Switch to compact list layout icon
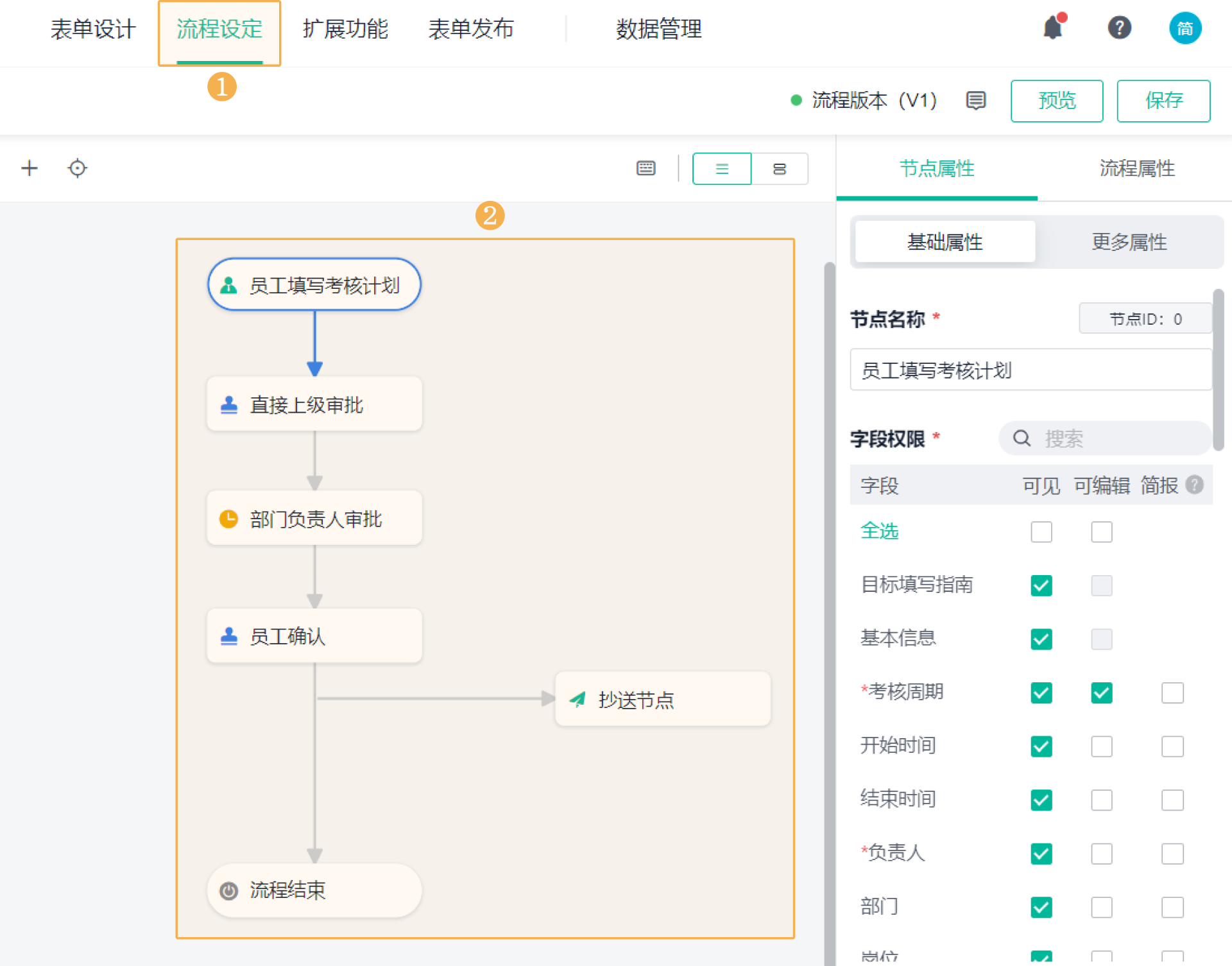 (x=722, y=169)
